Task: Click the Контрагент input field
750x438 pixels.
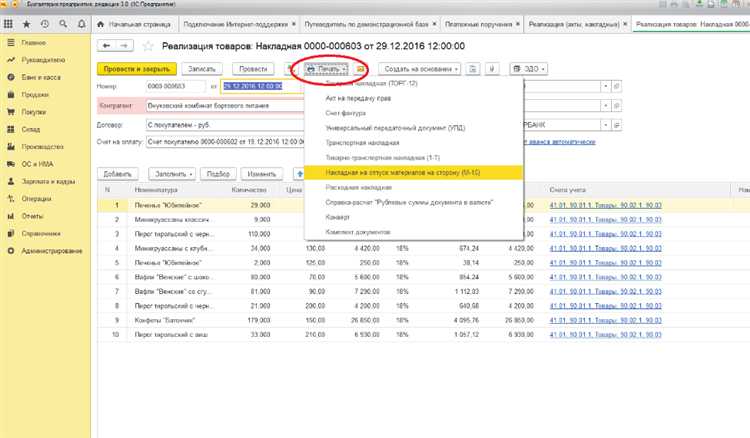Action: pos(225,106)
